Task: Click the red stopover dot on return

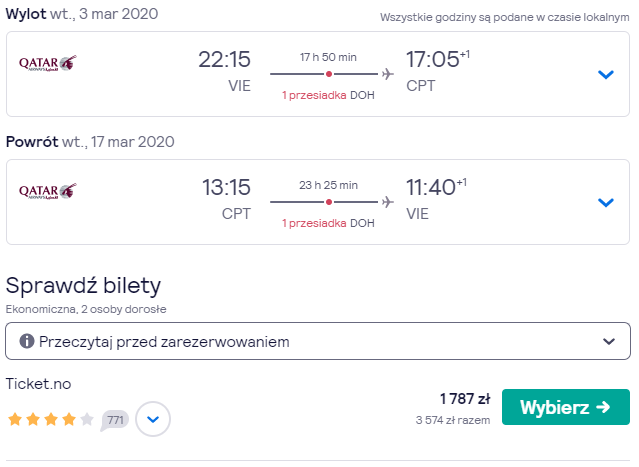Action: point(329,202)
